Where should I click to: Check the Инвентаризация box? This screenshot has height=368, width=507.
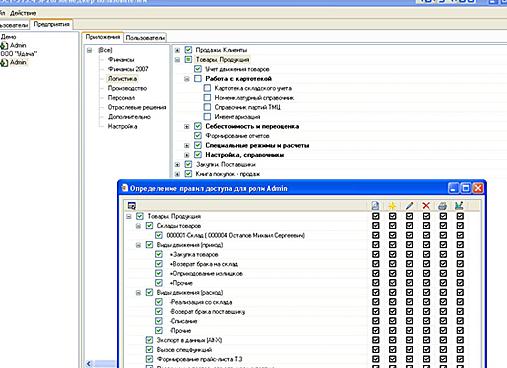pyautogui.click(x=207, y=117)
